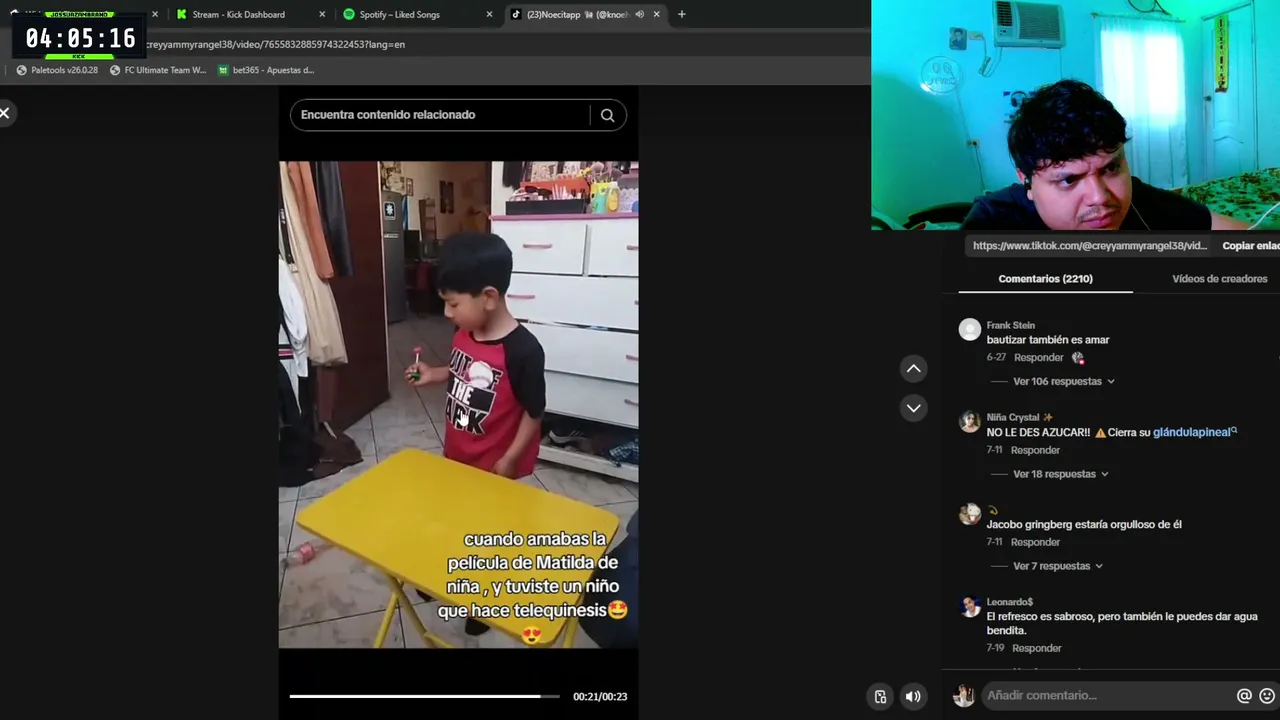The height and width of the screenshot is (720, 1280).
Task: Switch to the Vídeos de creadores tab
Action: (x=1219, y=279)
